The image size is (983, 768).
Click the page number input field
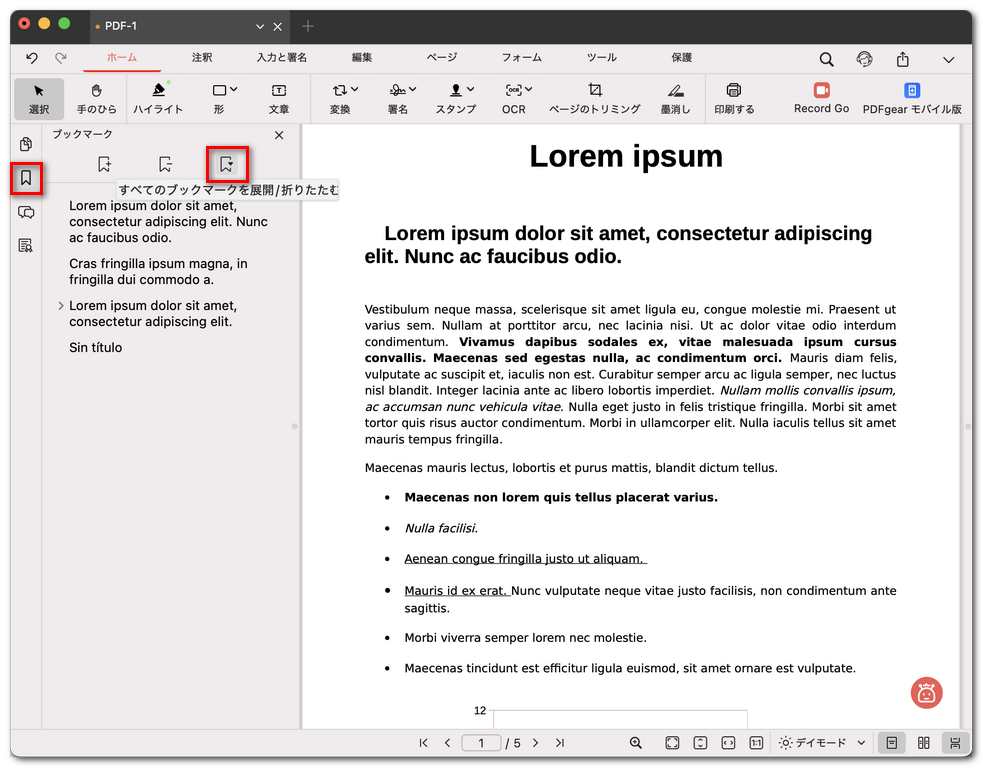click(x=482, y=743)
